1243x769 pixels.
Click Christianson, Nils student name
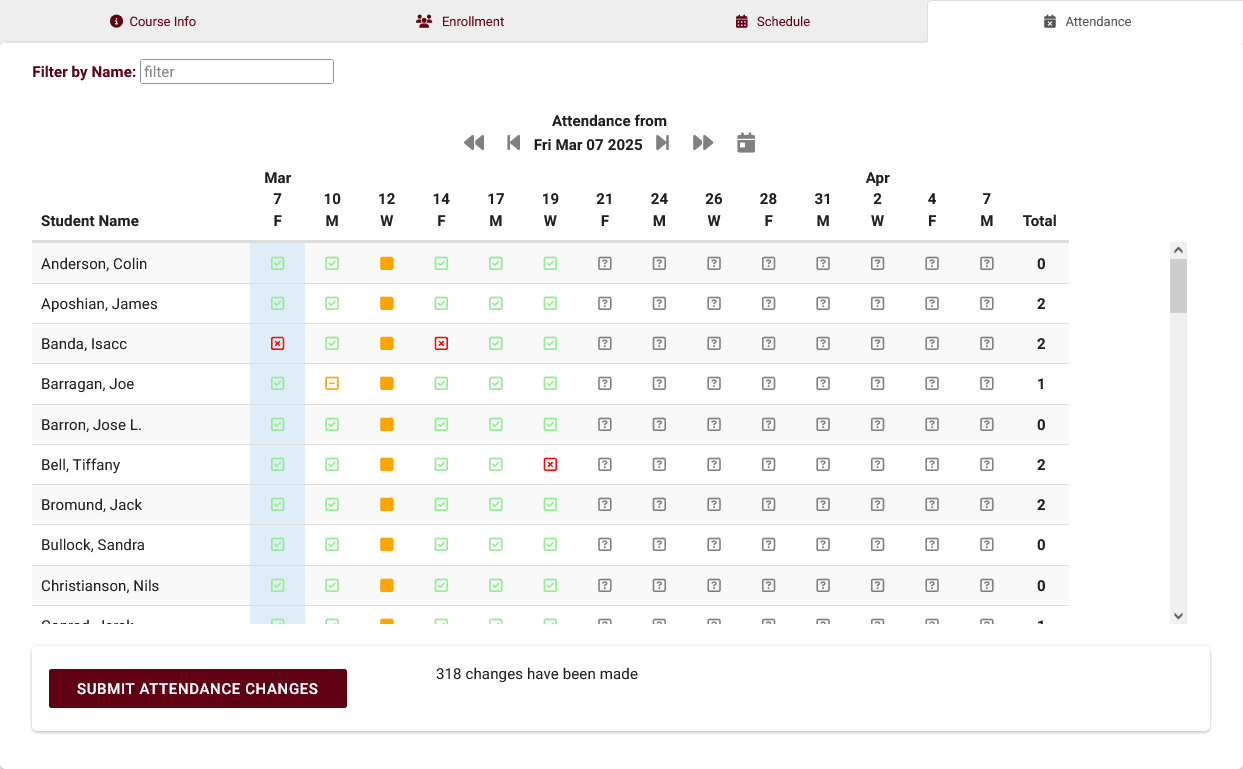(x=100, y=586)
